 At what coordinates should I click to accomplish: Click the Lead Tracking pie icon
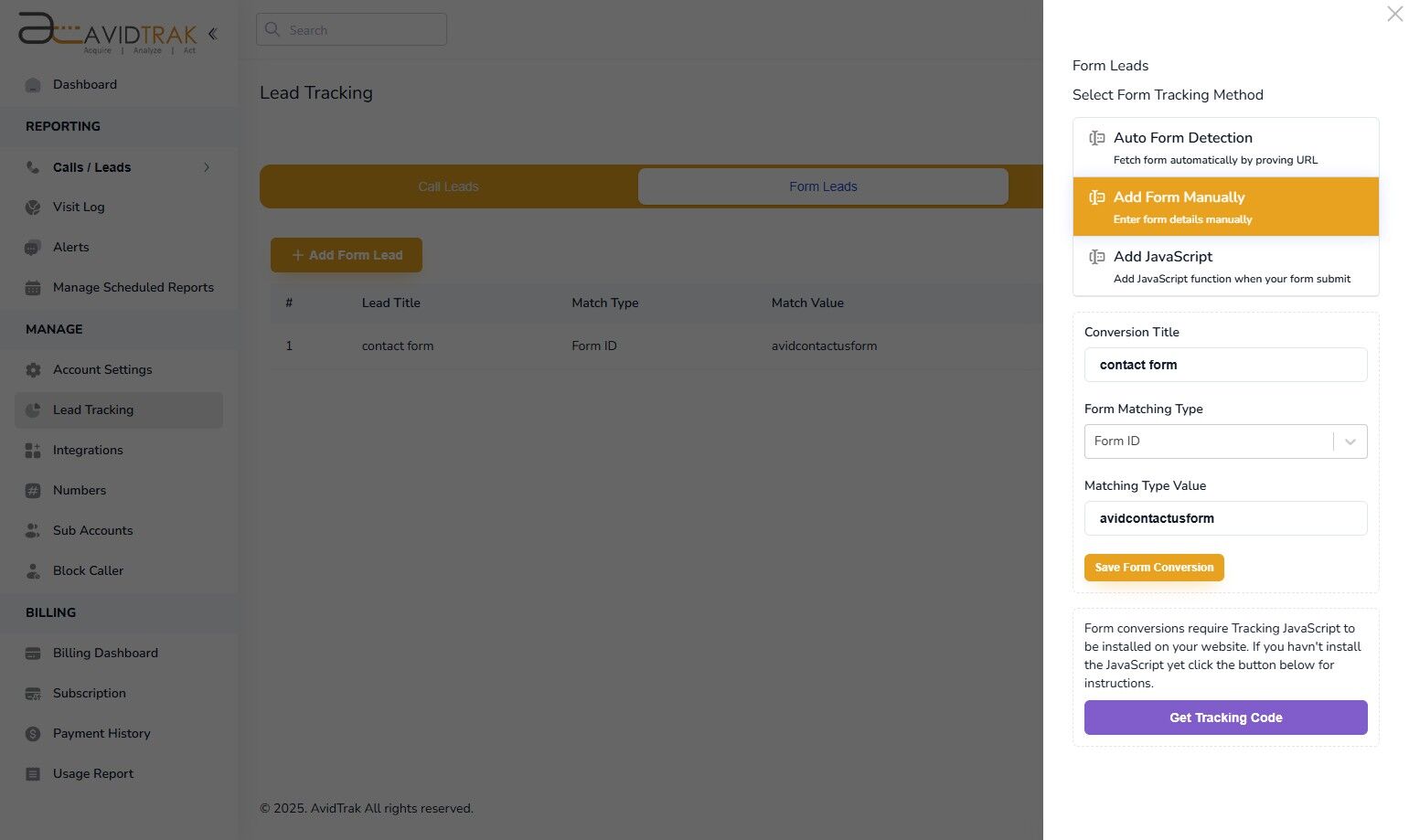tap(33, 410)
